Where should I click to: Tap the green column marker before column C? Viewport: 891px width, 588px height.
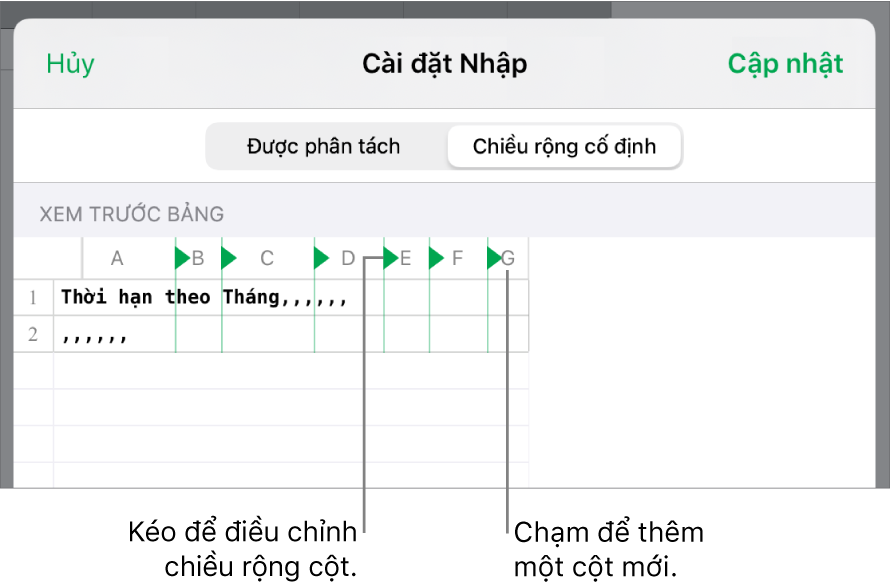228,258
